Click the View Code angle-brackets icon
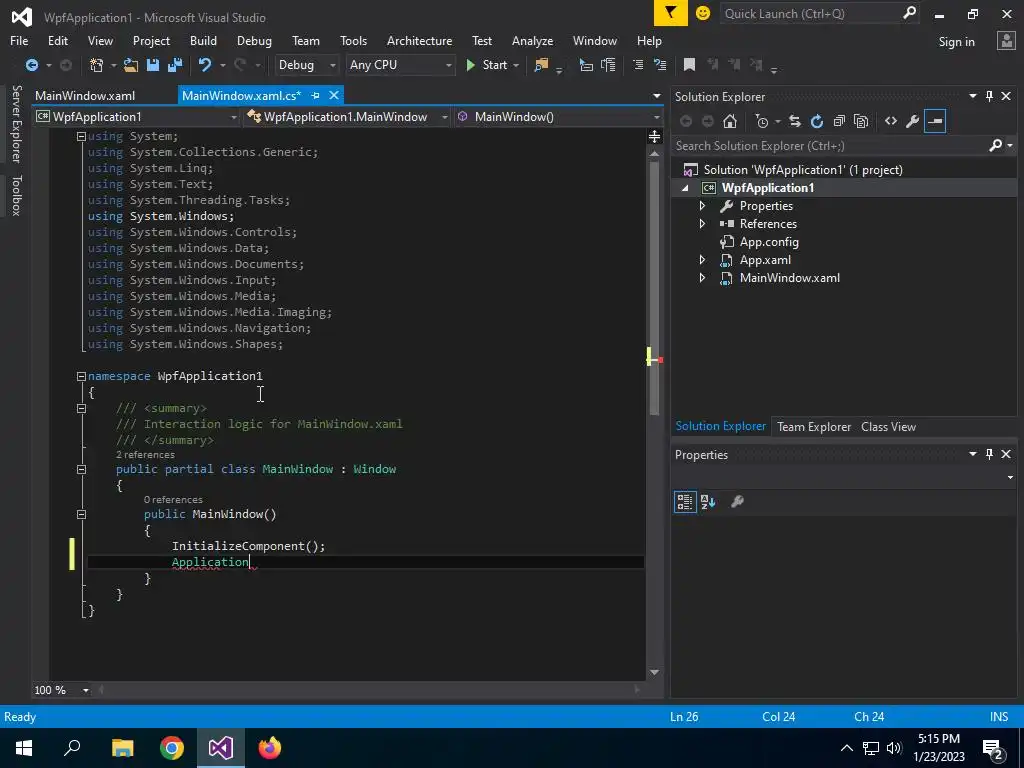1024x768 pixels. [891, 121]
